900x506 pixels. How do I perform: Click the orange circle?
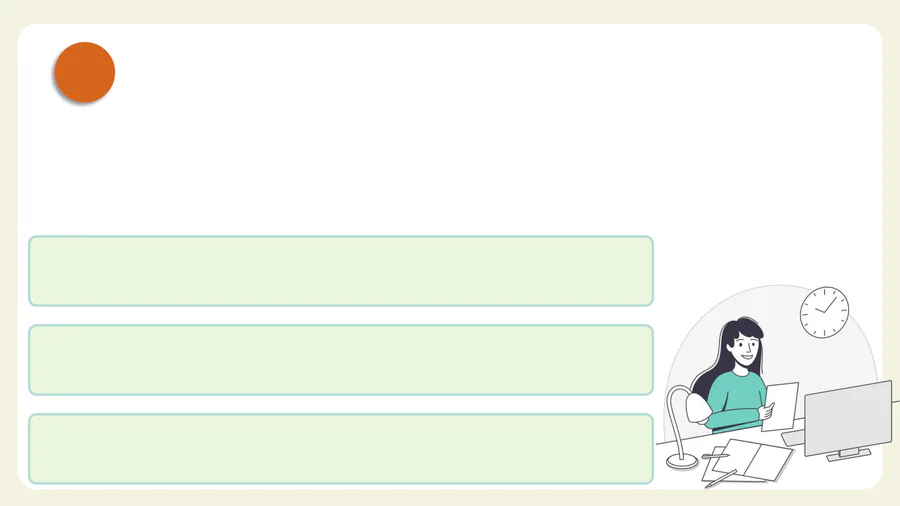85,72
